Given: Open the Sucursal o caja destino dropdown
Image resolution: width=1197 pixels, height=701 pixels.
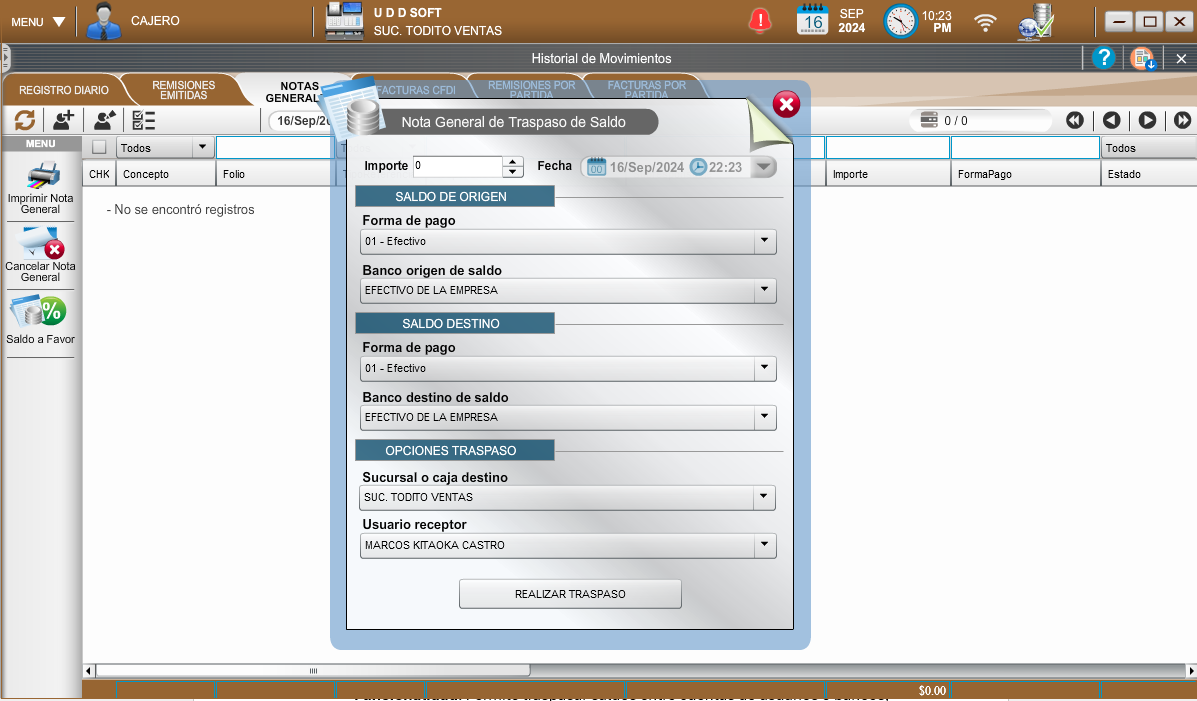Looking at the screenshot, I should click(764, 496).
